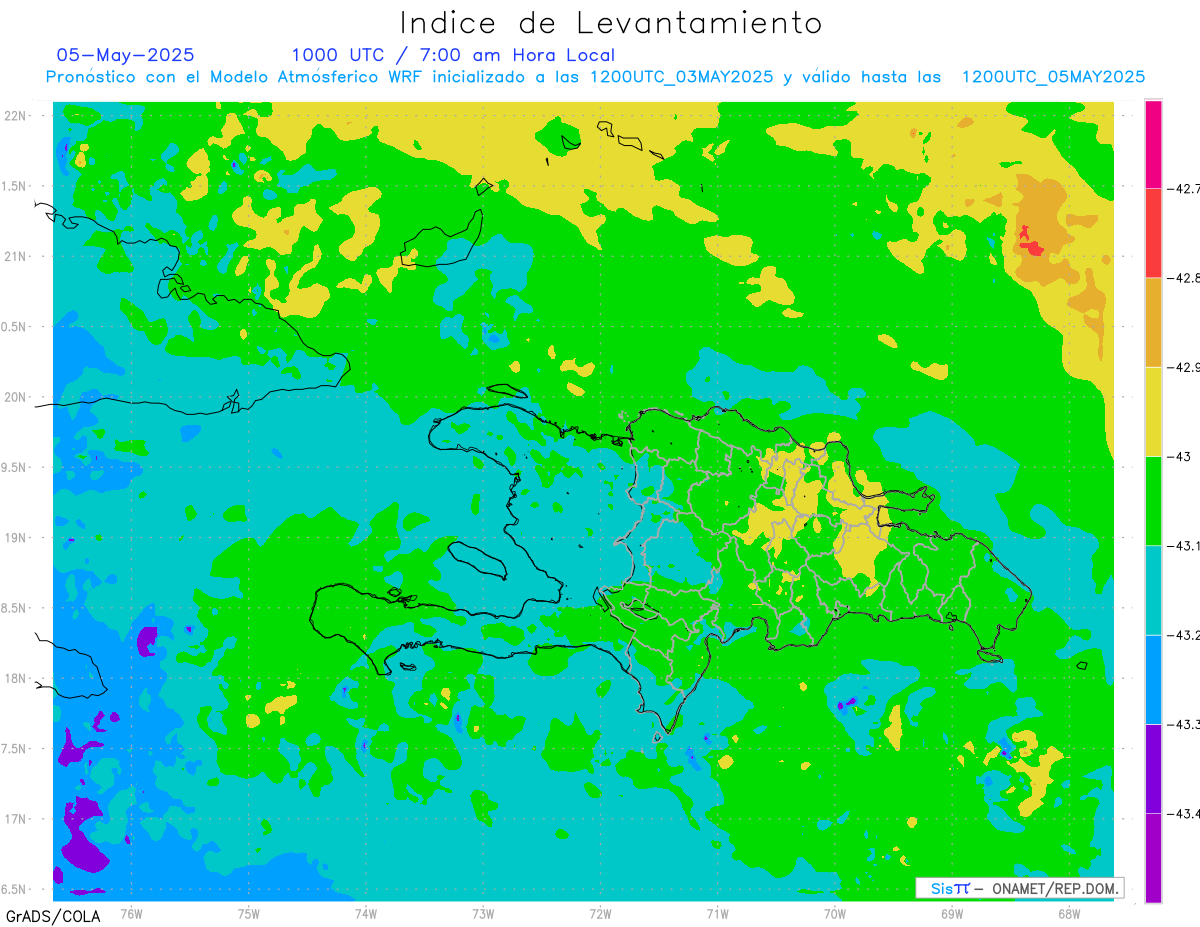Click legend value "-43.1"

[x=1183, y=546]
